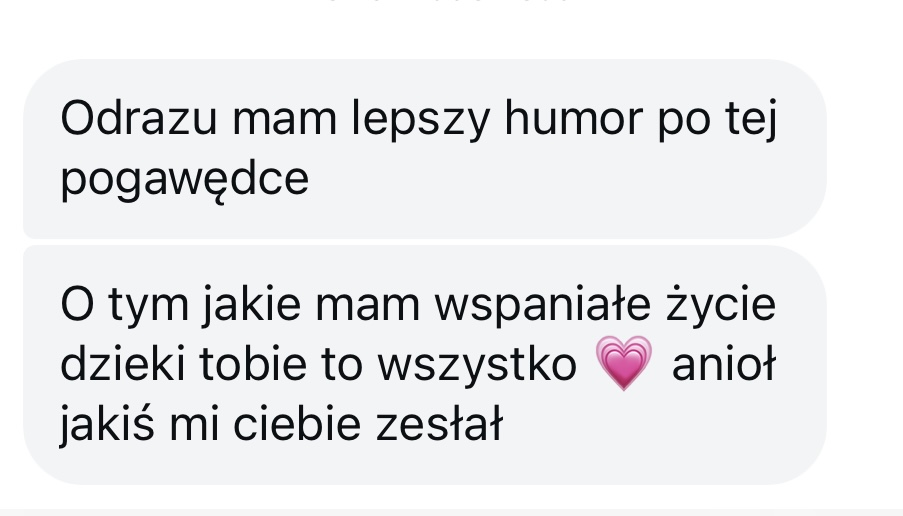Select the message starting with "O tym jakie"
903x516 pixels.
pyautogui.click(x=425, y=365)
